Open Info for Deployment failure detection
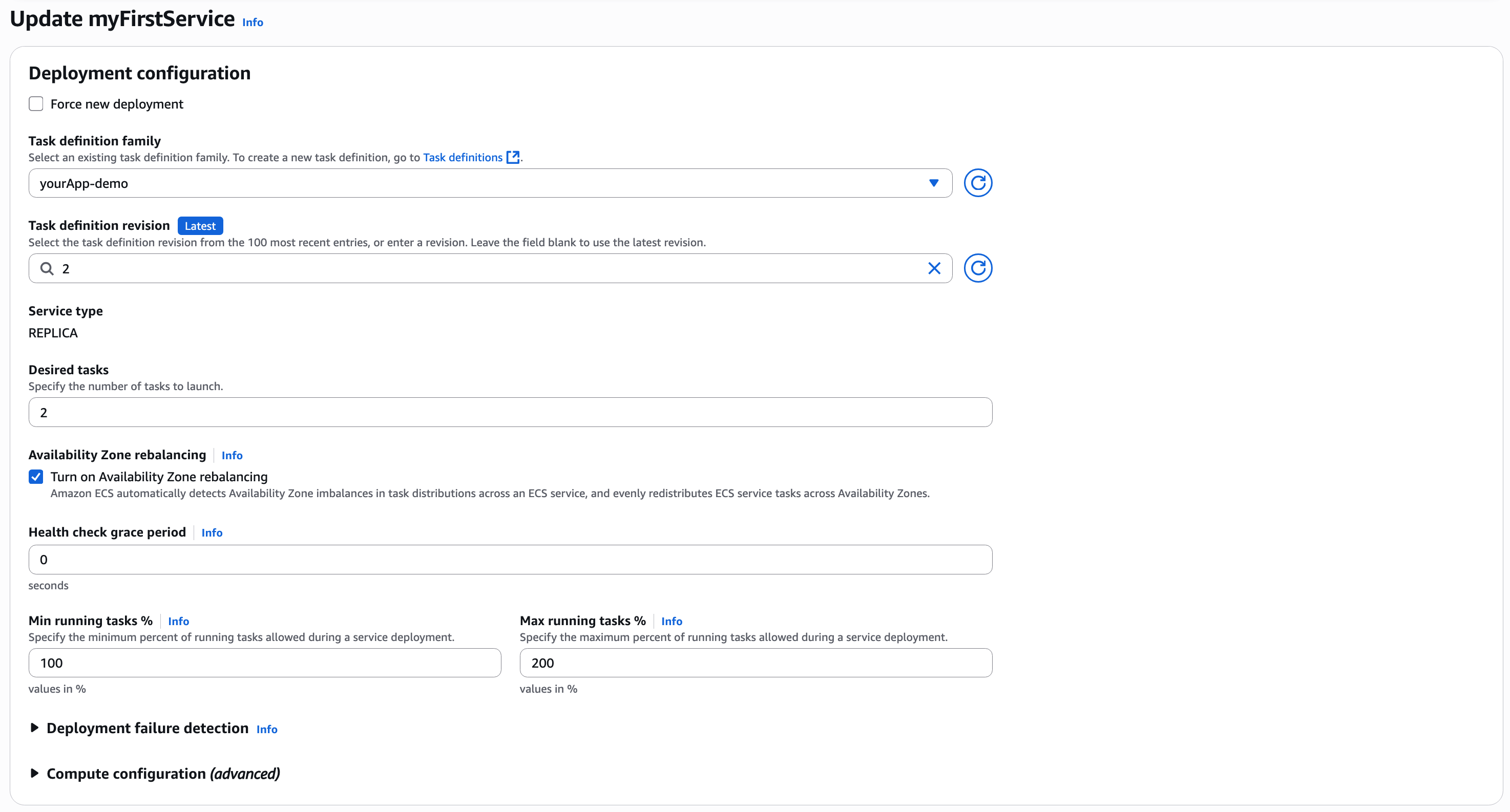1510x812 pixels. [x=267, y=730]
